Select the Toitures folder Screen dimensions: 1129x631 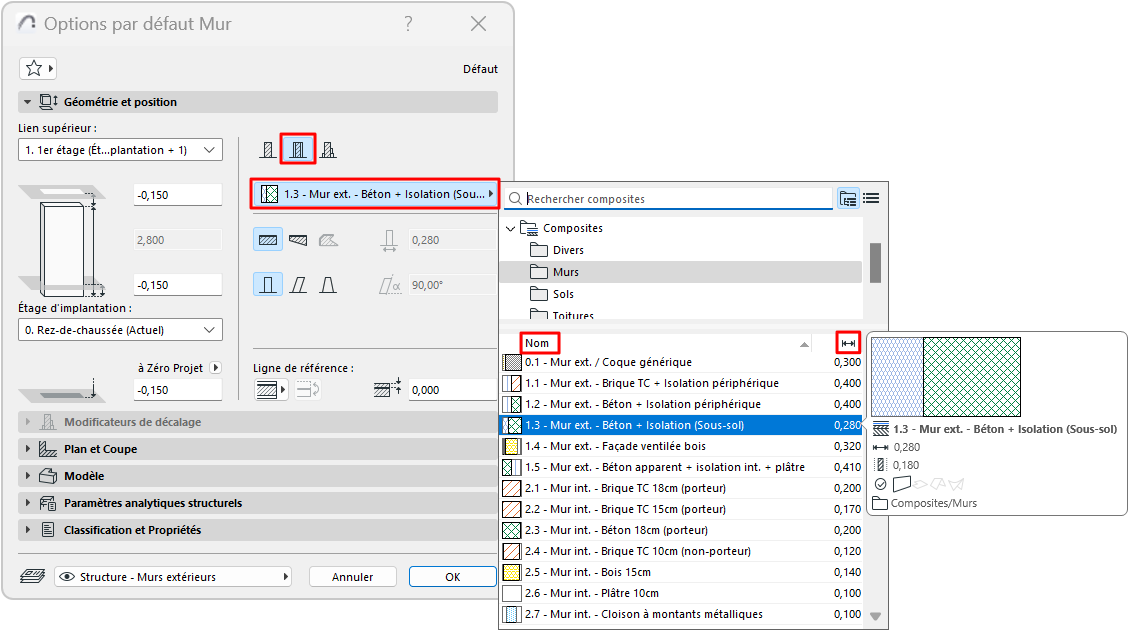[562, 315]
